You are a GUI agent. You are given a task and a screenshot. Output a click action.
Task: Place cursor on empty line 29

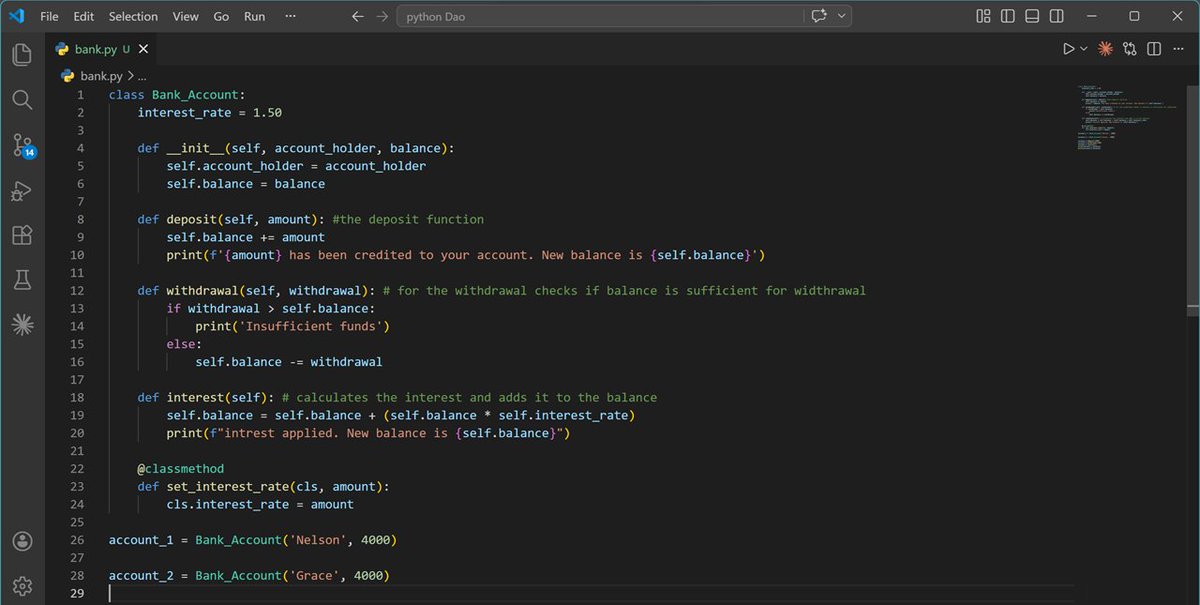(x=590, y=593)
